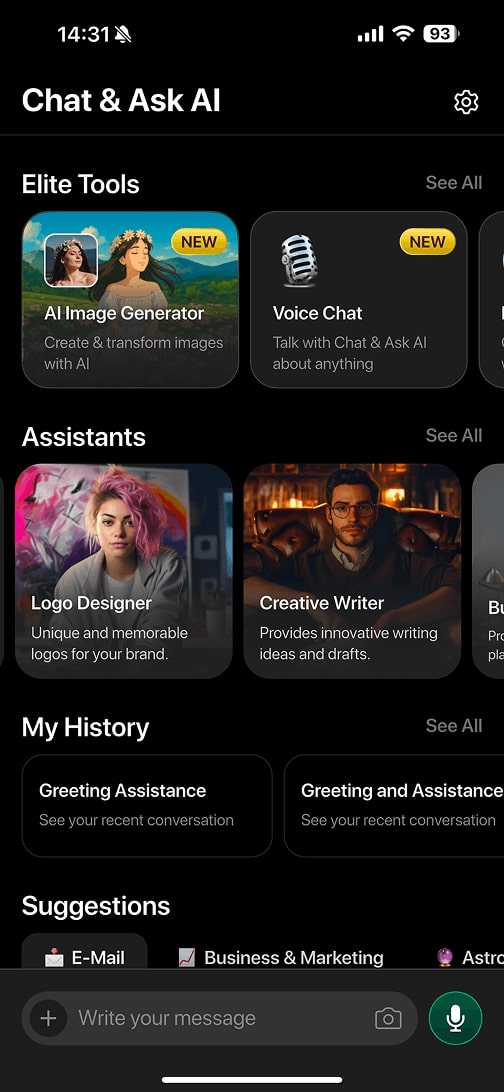Tap the plus attachment icon
This screenshot has height=1092, width=504.
48,1018
